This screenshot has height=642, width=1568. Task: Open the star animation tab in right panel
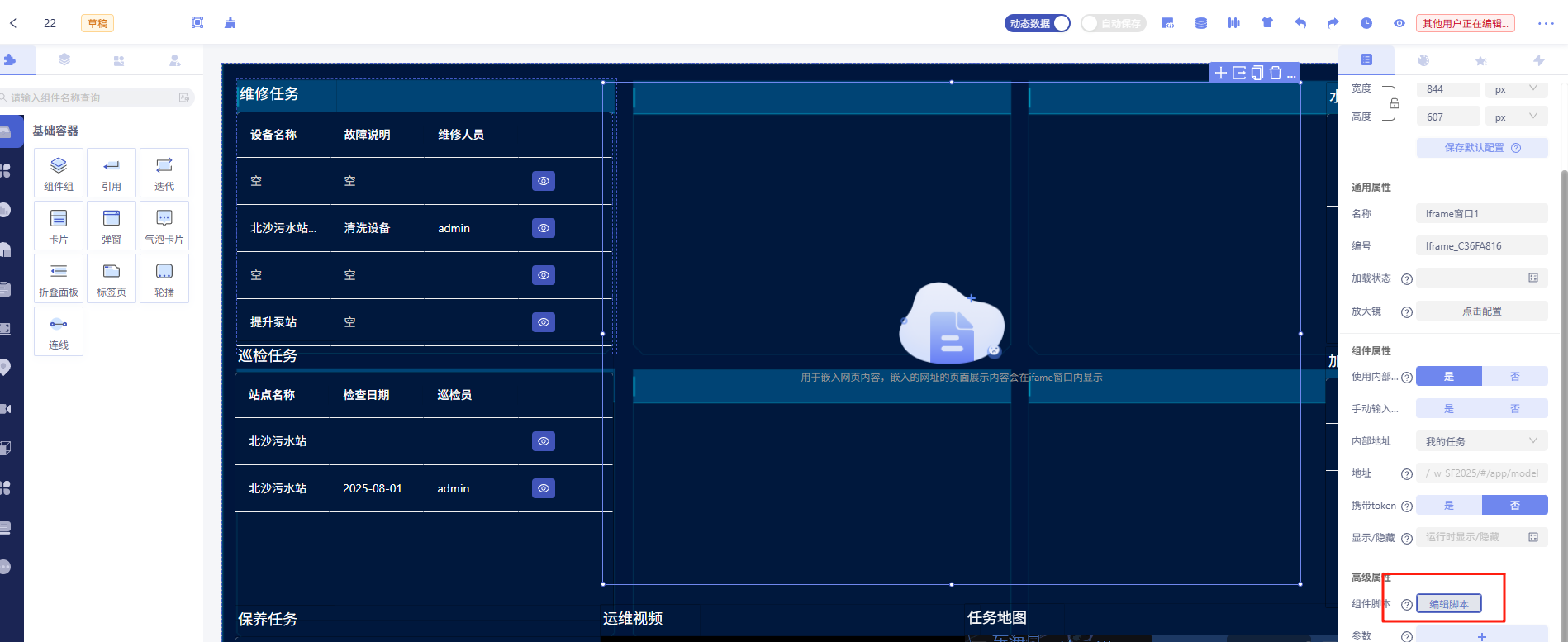1480,60
